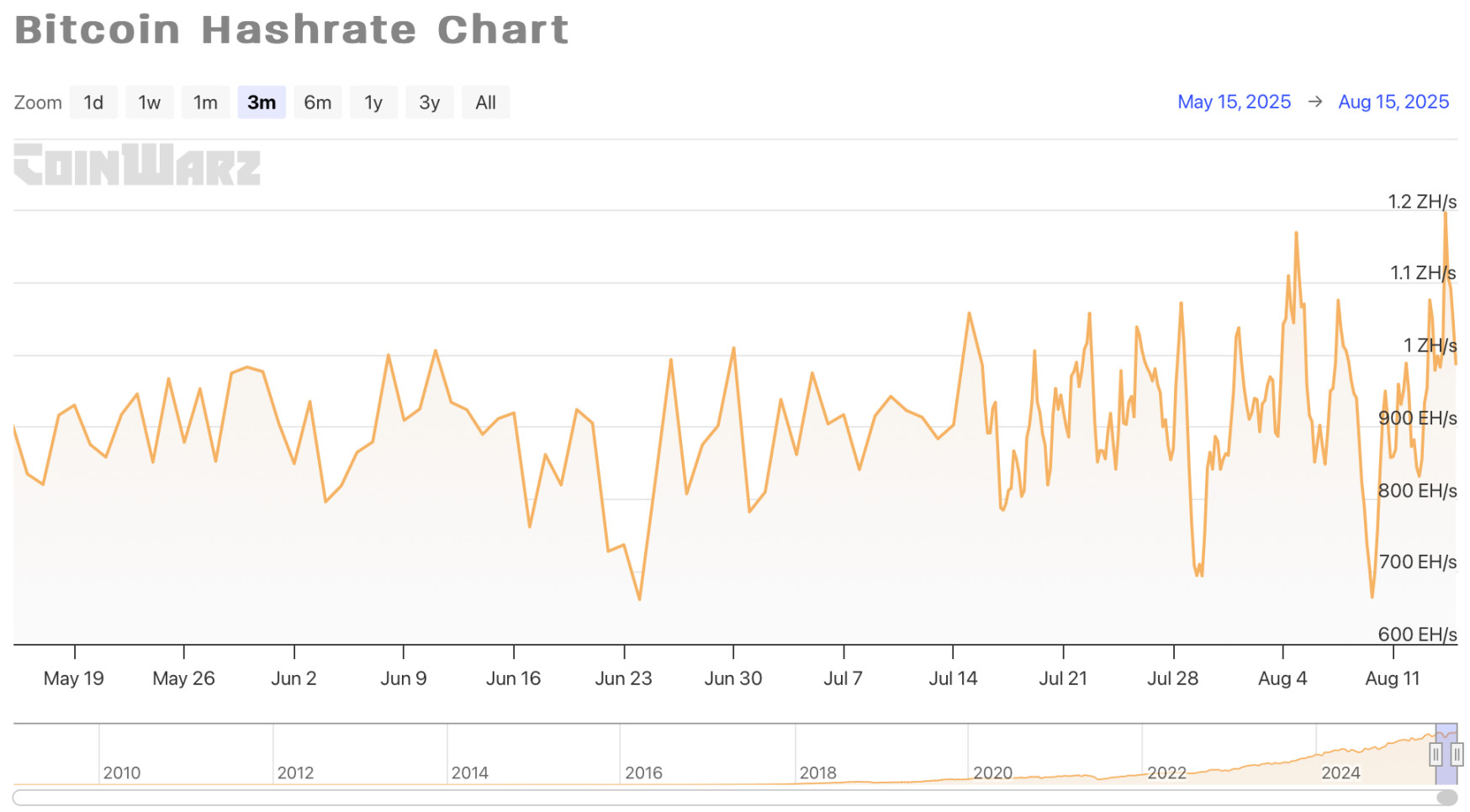This screenshot has height=812, width=1470.
Task: Choose the 6m zoom range
Action: pos(317,103)
